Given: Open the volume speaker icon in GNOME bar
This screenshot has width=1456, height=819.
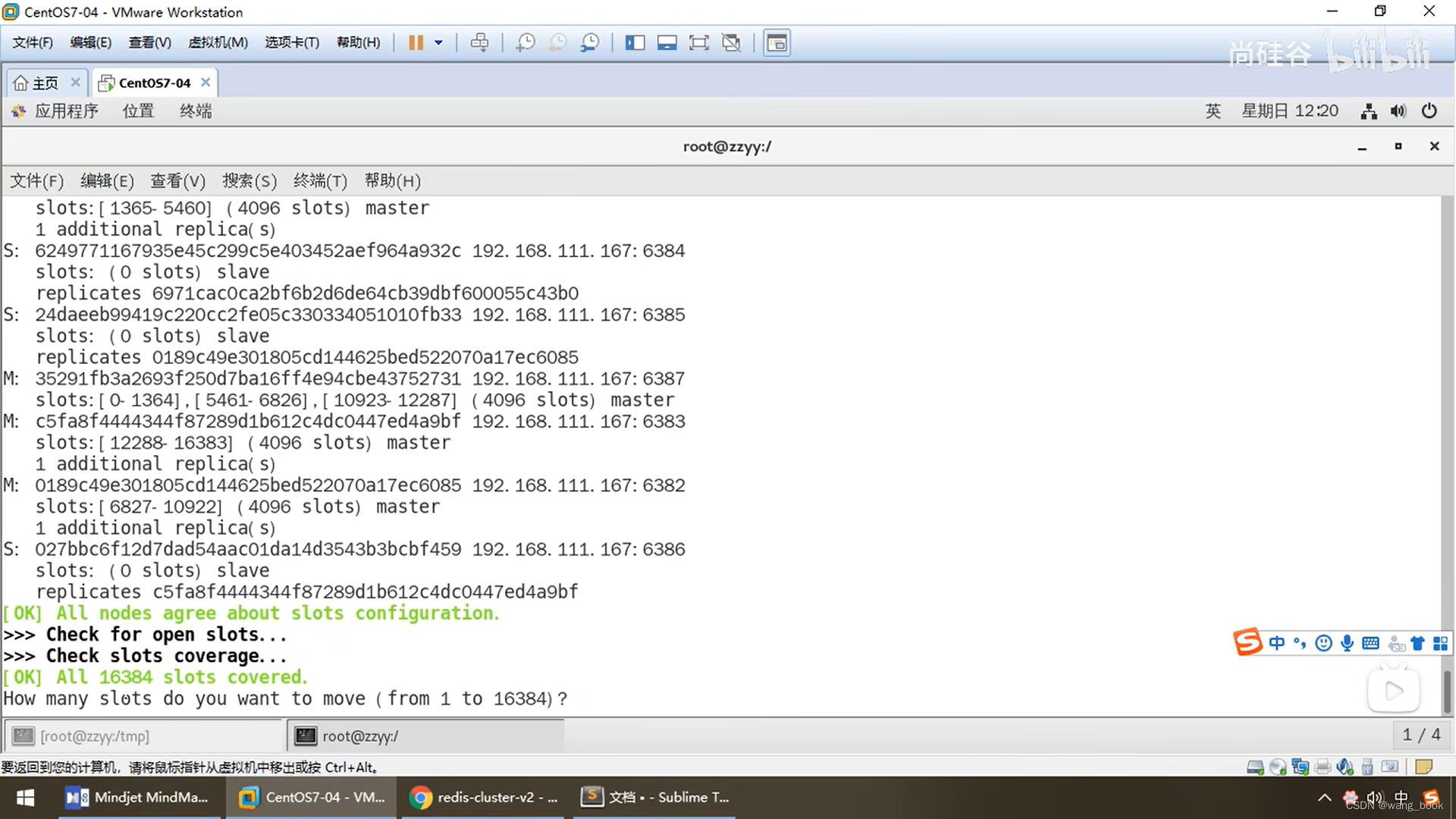Looking at the screenshot, I should 1398,111.
